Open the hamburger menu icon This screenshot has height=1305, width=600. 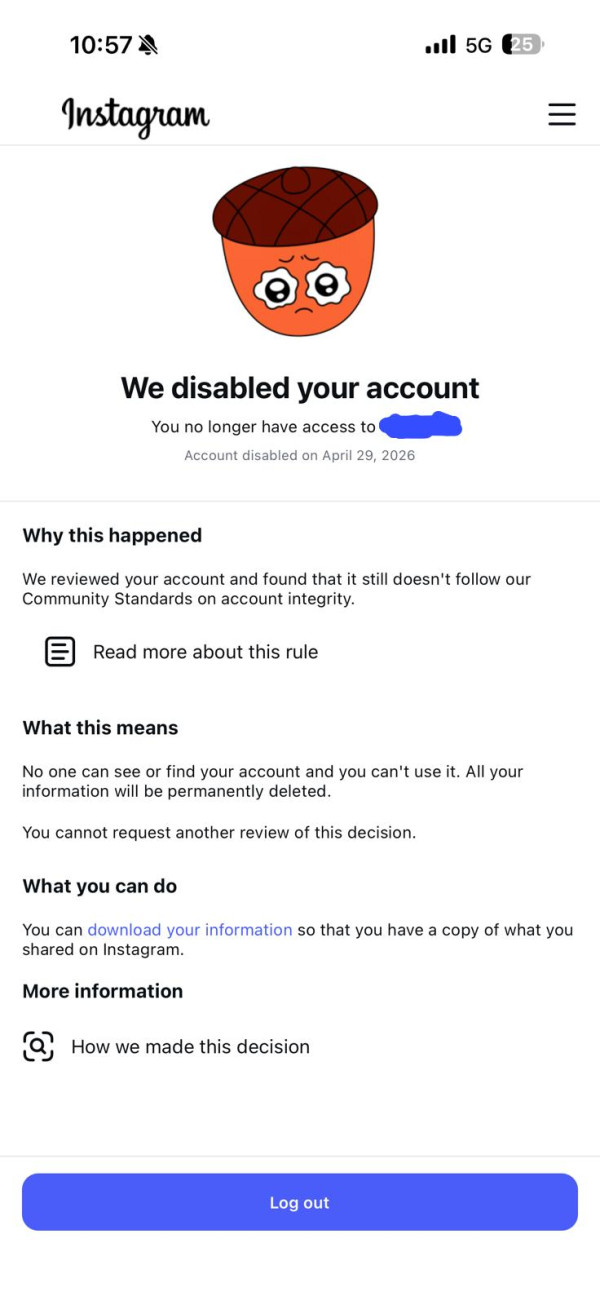(x=562, y=114)
